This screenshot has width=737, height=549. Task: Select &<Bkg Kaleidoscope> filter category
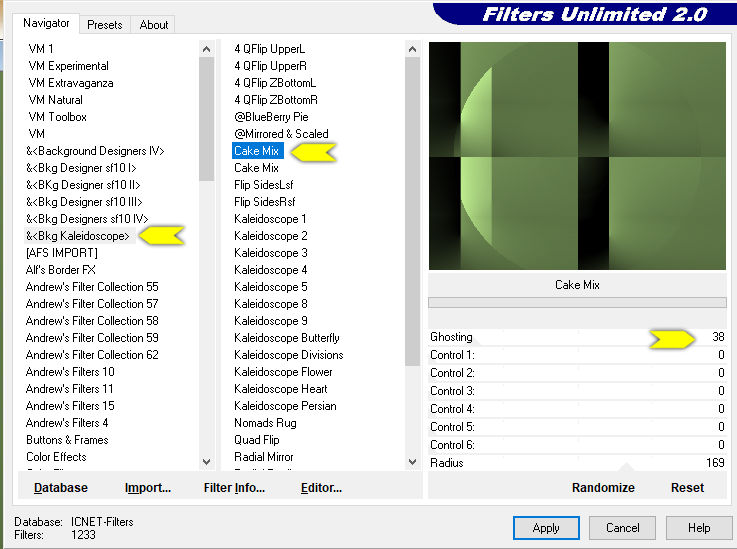click(x=78, y=236)
